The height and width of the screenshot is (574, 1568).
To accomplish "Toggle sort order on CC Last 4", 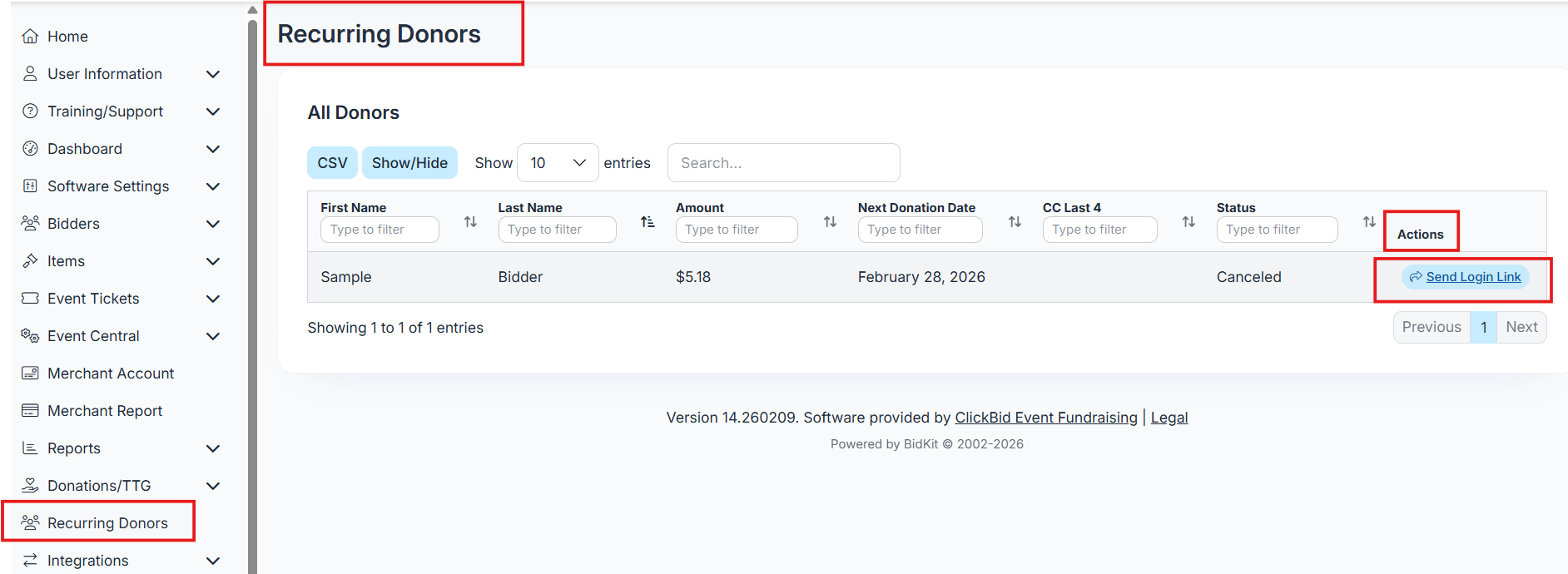I will coord(1188,222).
